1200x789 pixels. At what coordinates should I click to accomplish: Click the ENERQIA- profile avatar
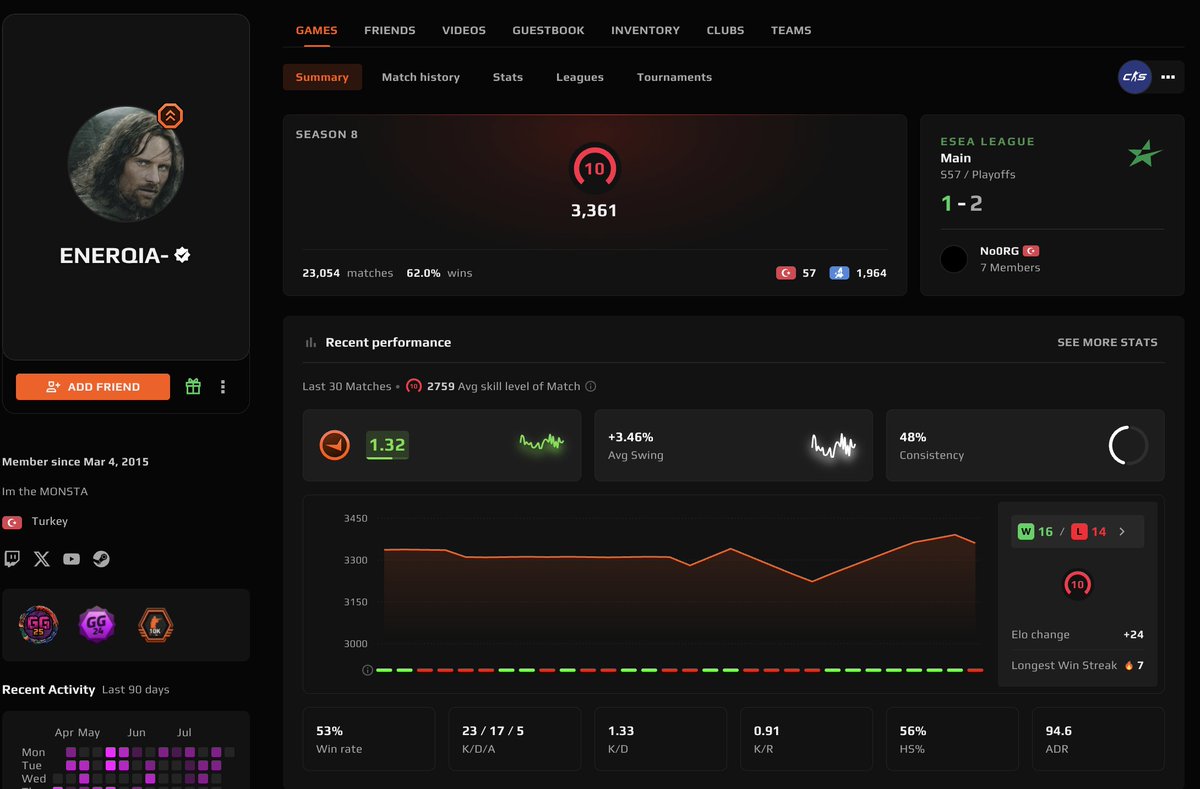pyautogui.click(x=125, y=163)
